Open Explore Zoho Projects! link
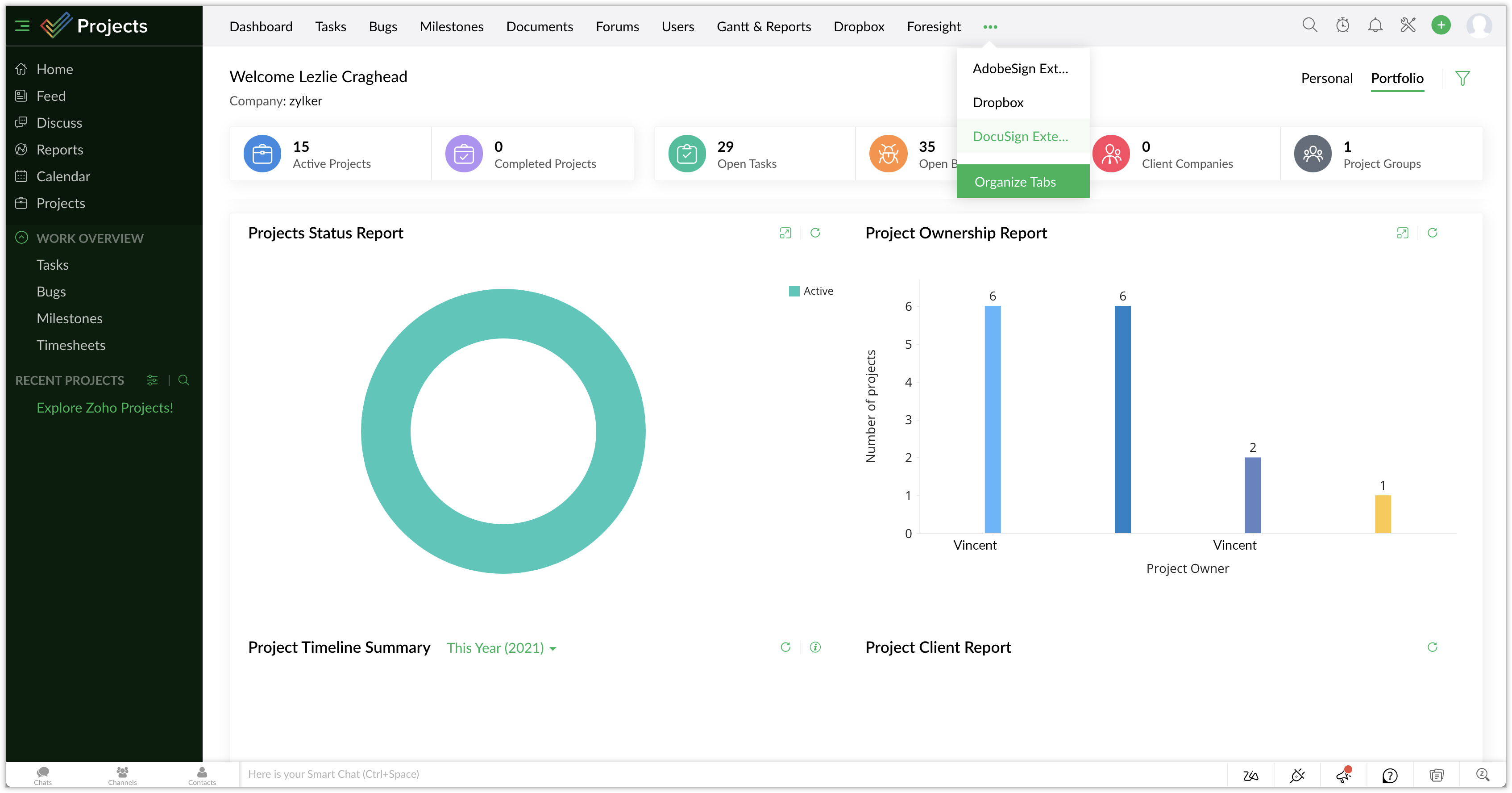This screenshot has width=1512, height=793. coord(104,408)
